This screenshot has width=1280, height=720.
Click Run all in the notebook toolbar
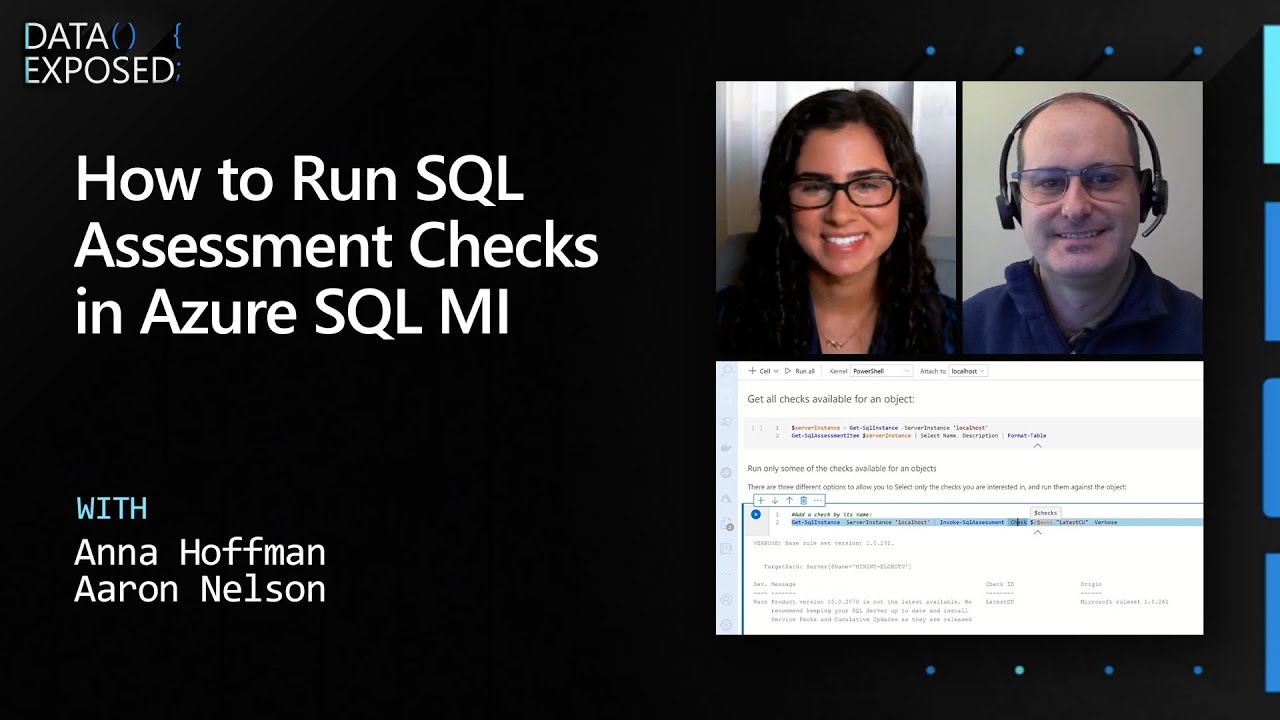(799, 371)
